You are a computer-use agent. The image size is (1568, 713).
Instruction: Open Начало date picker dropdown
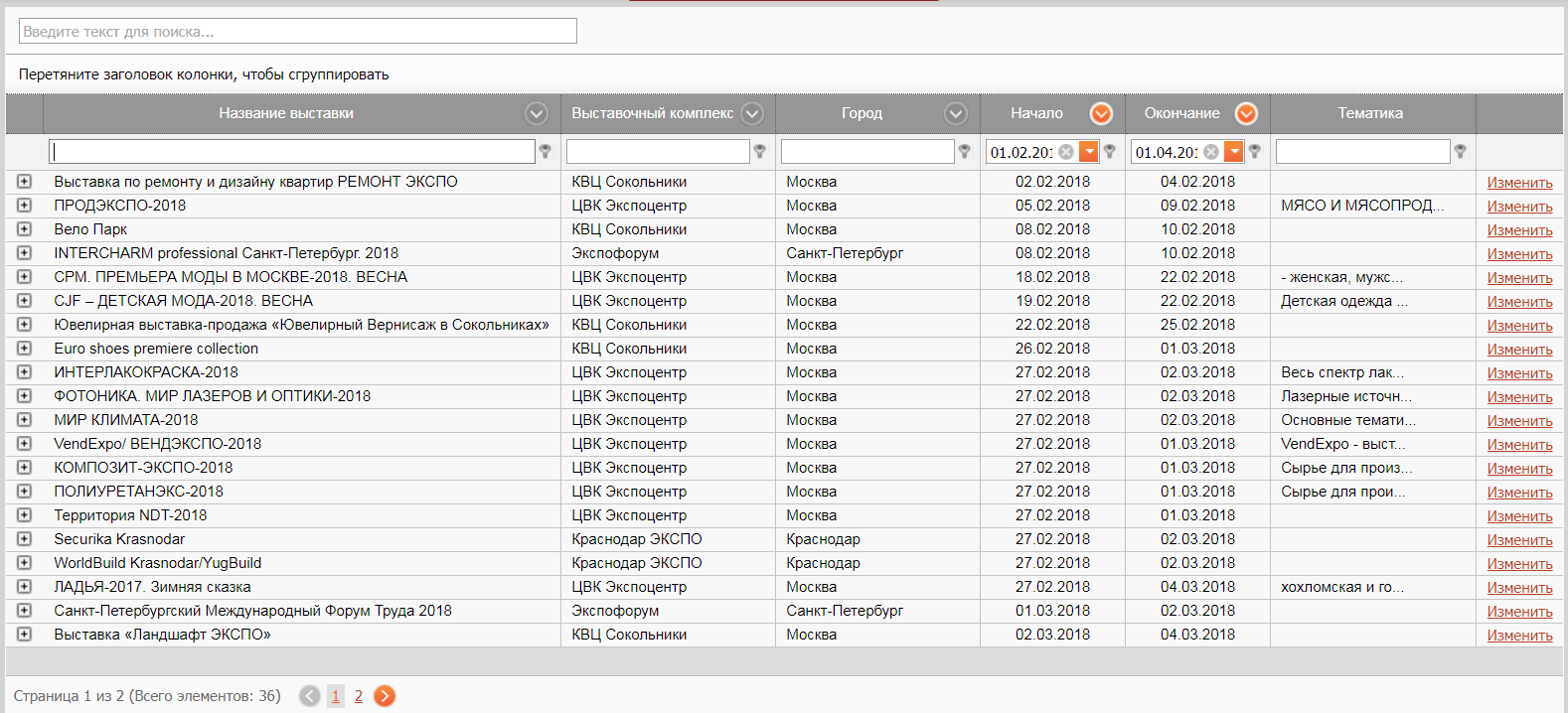[x=1089, y=152]
